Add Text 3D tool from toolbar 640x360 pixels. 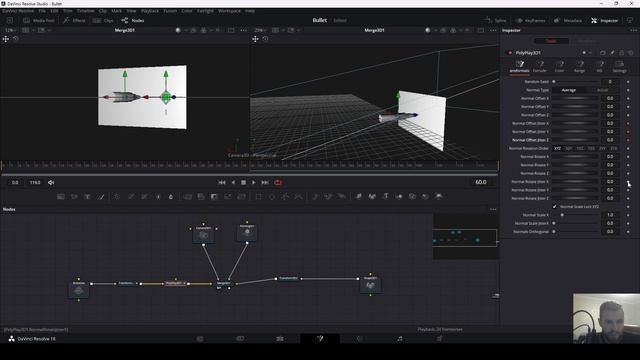pyautogui.click(x=385, y=197)
